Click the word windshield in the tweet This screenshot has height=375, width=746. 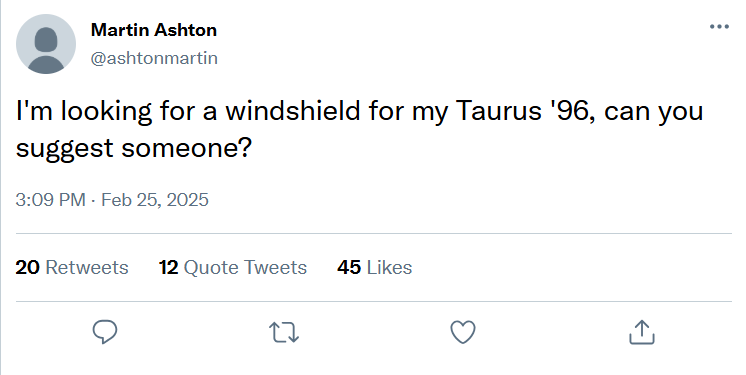pyautogui.click(x=293, y=110)
